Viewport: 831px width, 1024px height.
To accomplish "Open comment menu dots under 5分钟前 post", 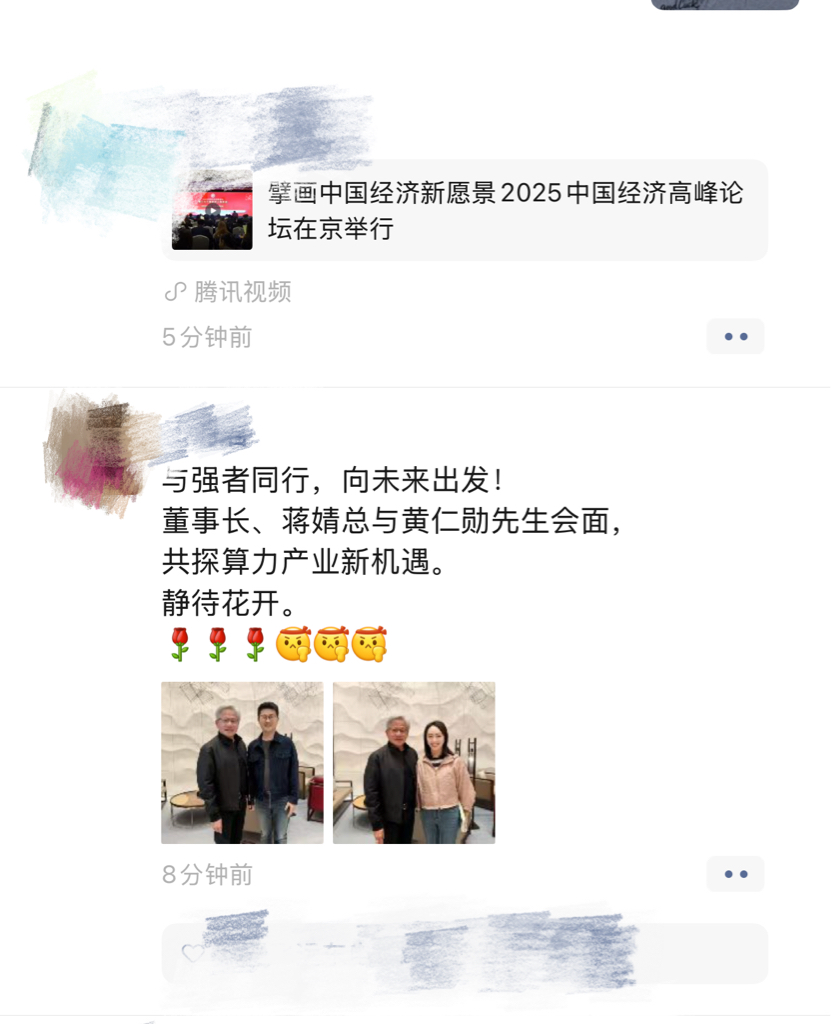I will pos(735,336).
